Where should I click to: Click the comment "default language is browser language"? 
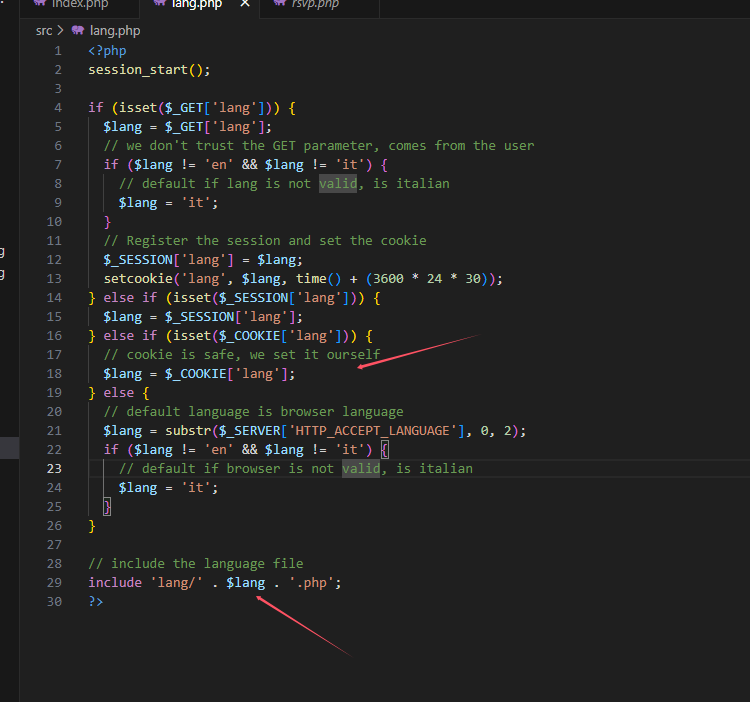pos(254,412)
